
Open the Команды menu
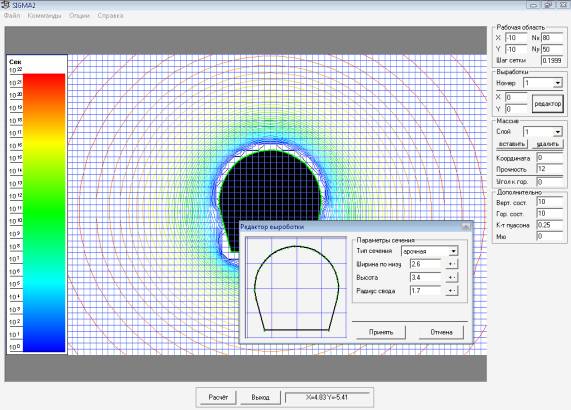[44, 16]
